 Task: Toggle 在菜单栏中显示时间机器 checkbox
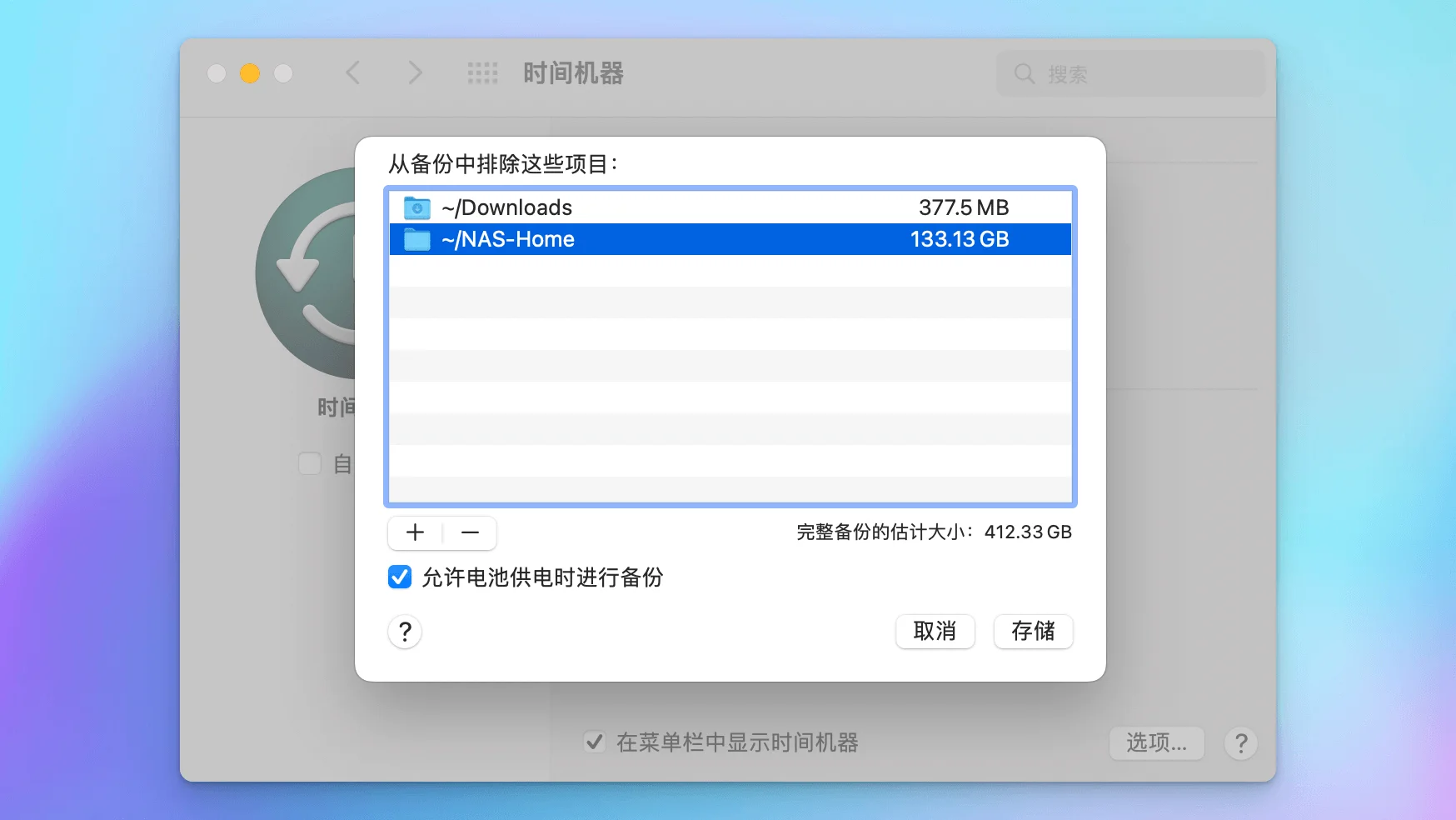594,742
